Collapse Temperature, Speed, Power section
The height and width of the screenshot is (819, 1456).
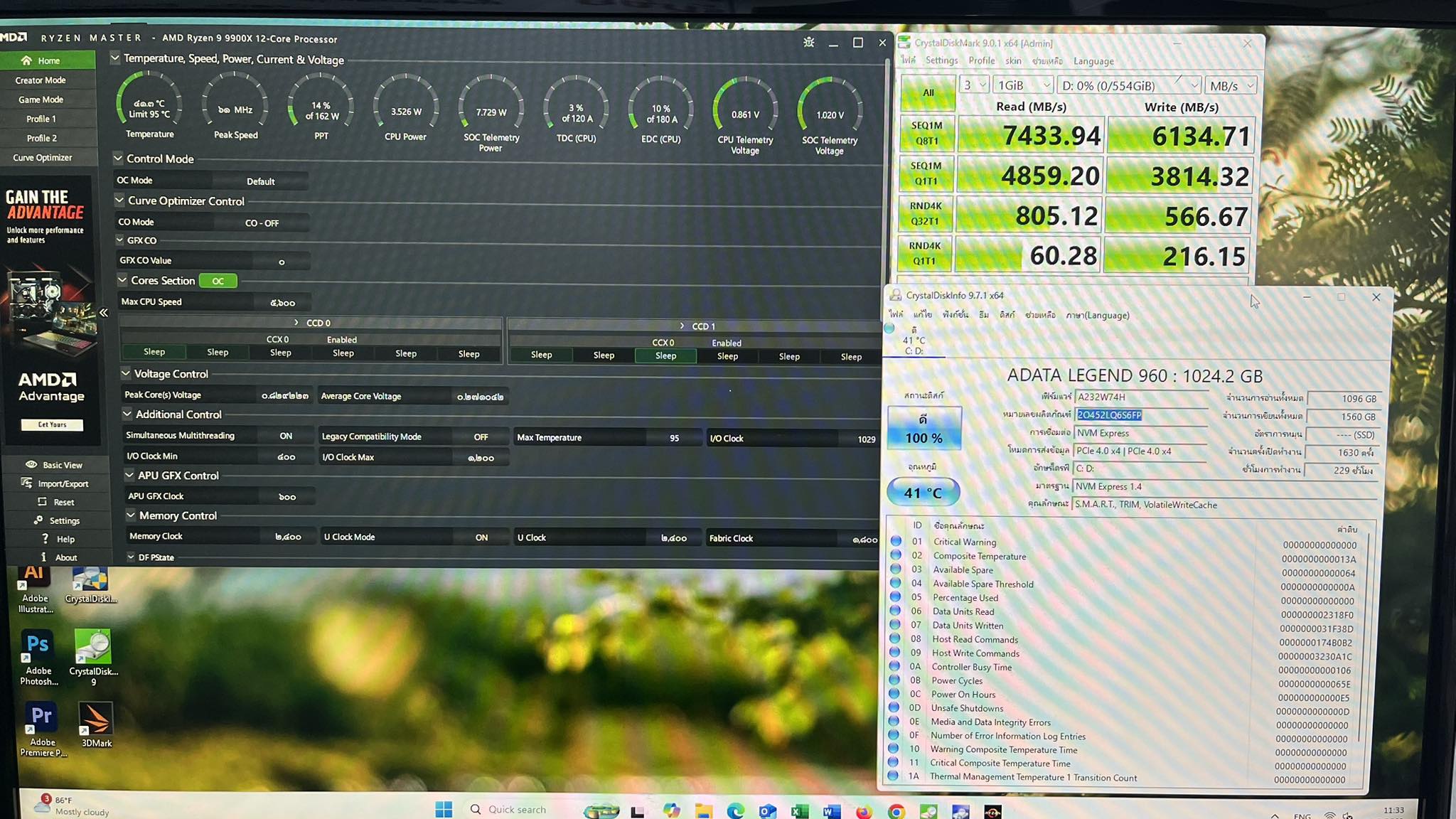click(115, 58)
